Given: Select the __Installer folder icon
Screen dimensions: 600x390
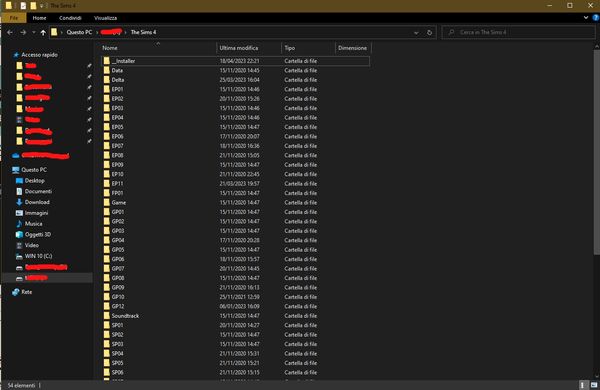Looking at the screenshot, I should (107, 61).
